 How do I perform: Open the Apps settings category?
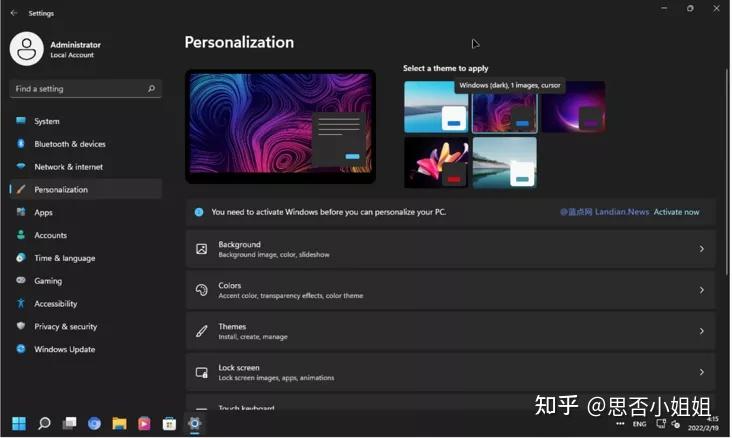click(85, 212)
